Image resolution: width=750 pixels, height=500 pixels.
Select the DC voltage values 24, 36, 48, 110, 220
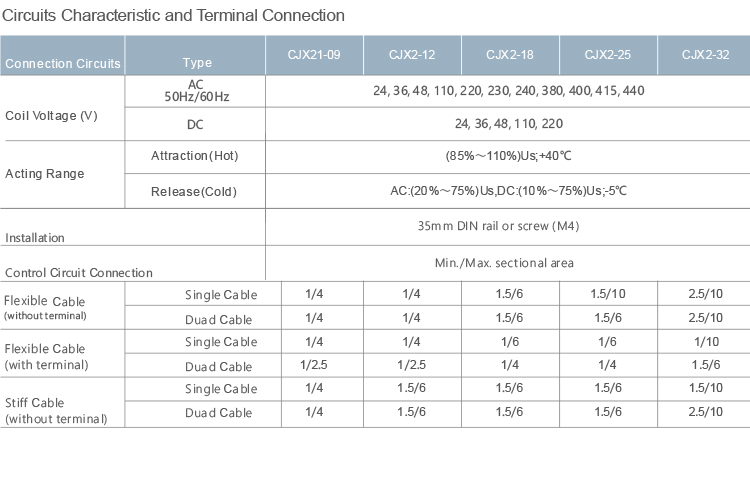(x=508, y=124)
